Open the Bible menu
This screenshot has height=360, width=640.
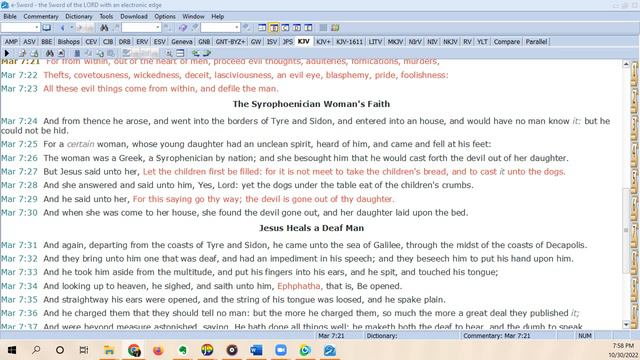[x=10, y=16]
